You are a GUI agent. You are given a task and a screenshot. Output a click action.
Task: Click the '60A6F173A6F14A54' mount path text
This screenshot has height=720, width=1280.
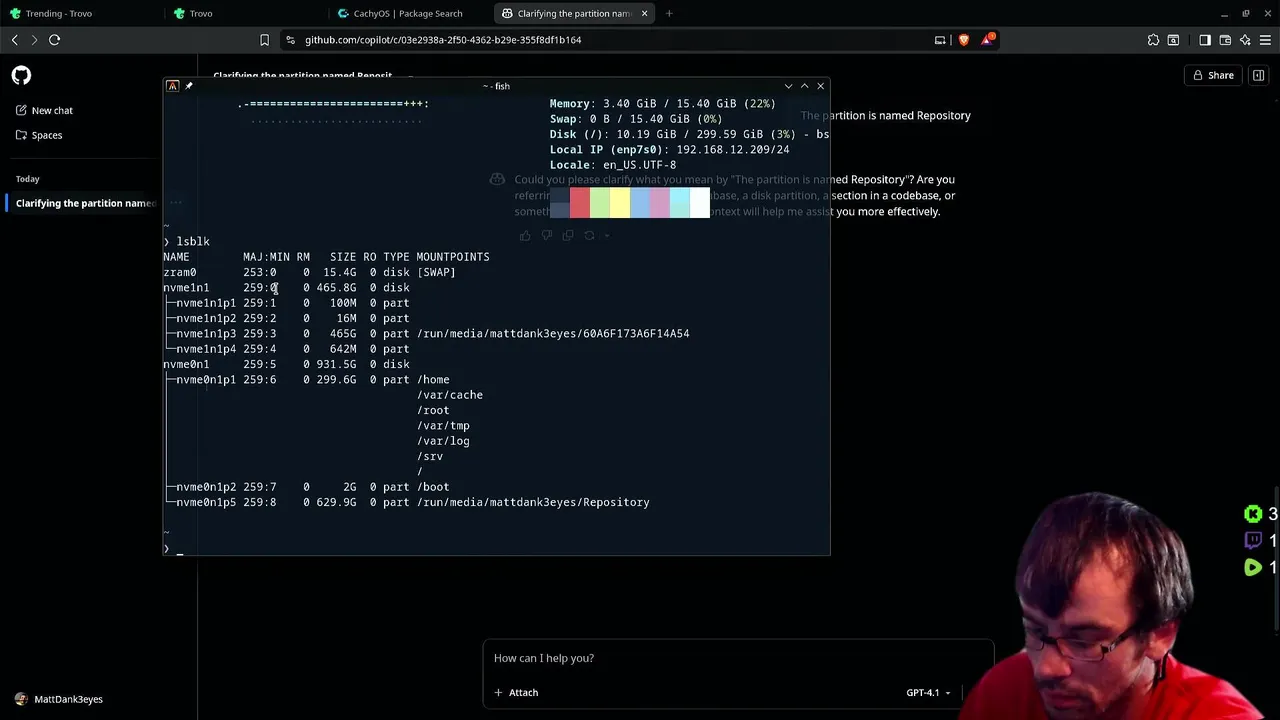636,333
